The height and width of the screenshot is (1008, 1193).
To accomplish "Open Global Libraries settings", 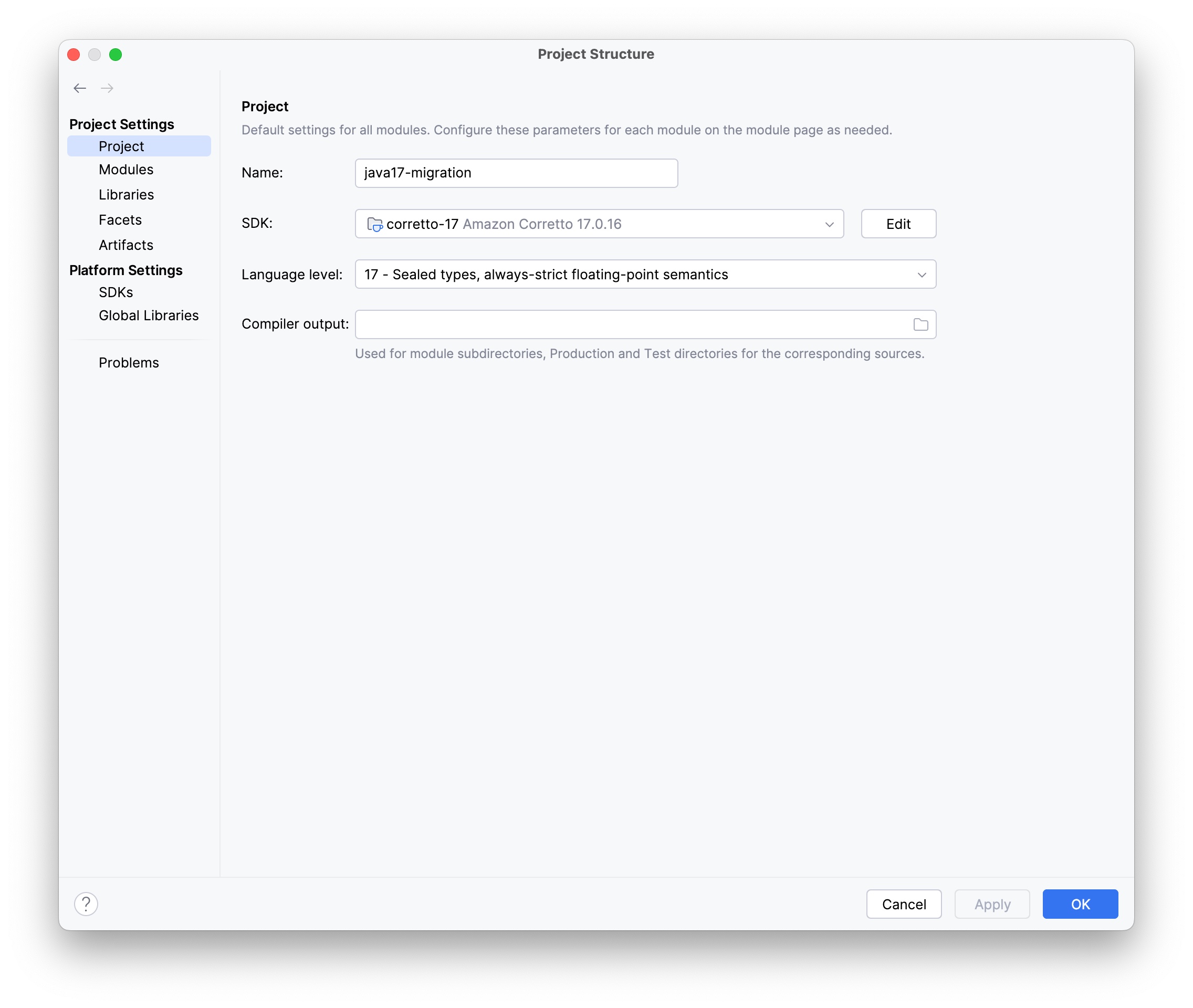I will click(148, 315).
